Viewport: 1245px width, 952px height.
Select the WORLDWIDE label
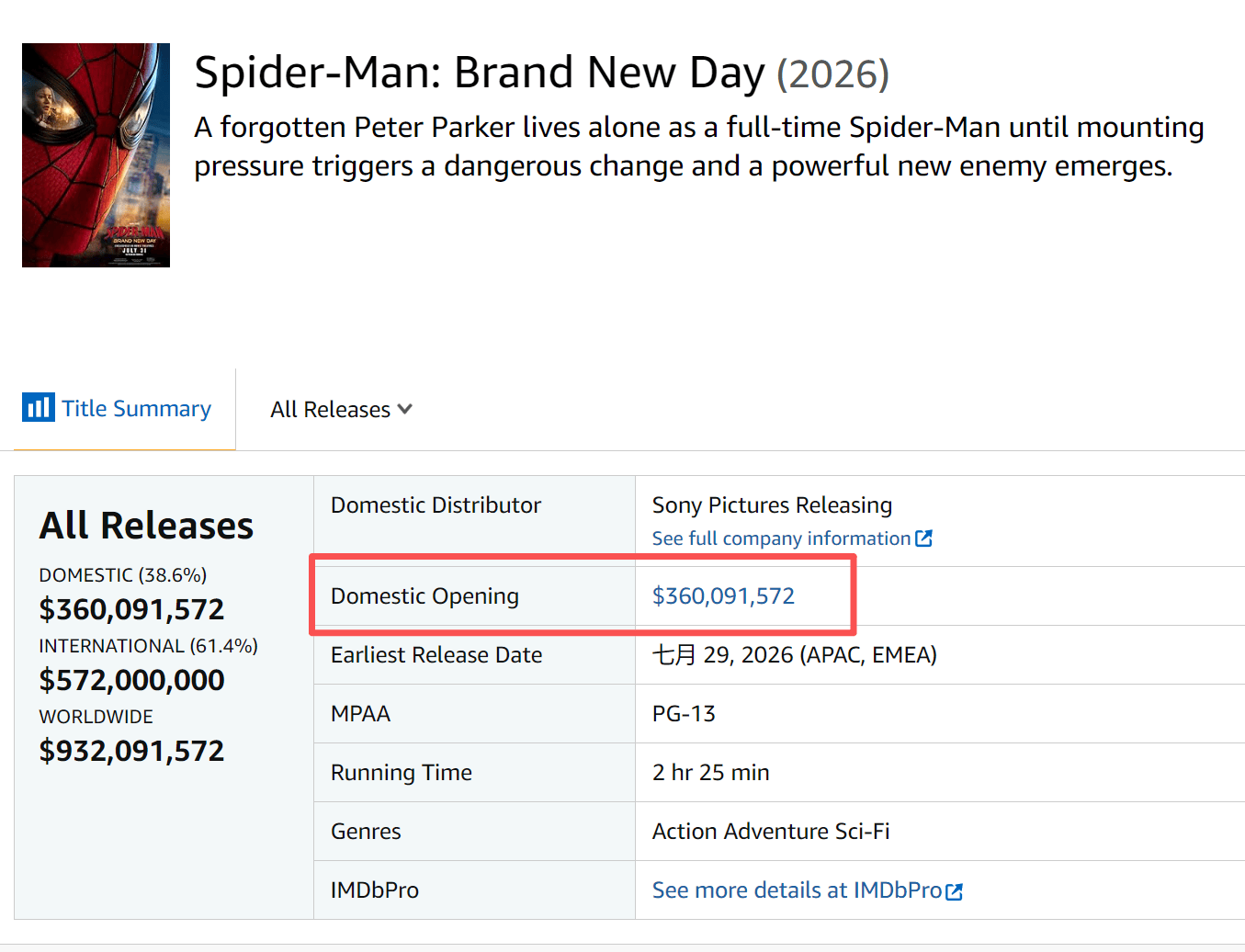[x=96, y=717]
